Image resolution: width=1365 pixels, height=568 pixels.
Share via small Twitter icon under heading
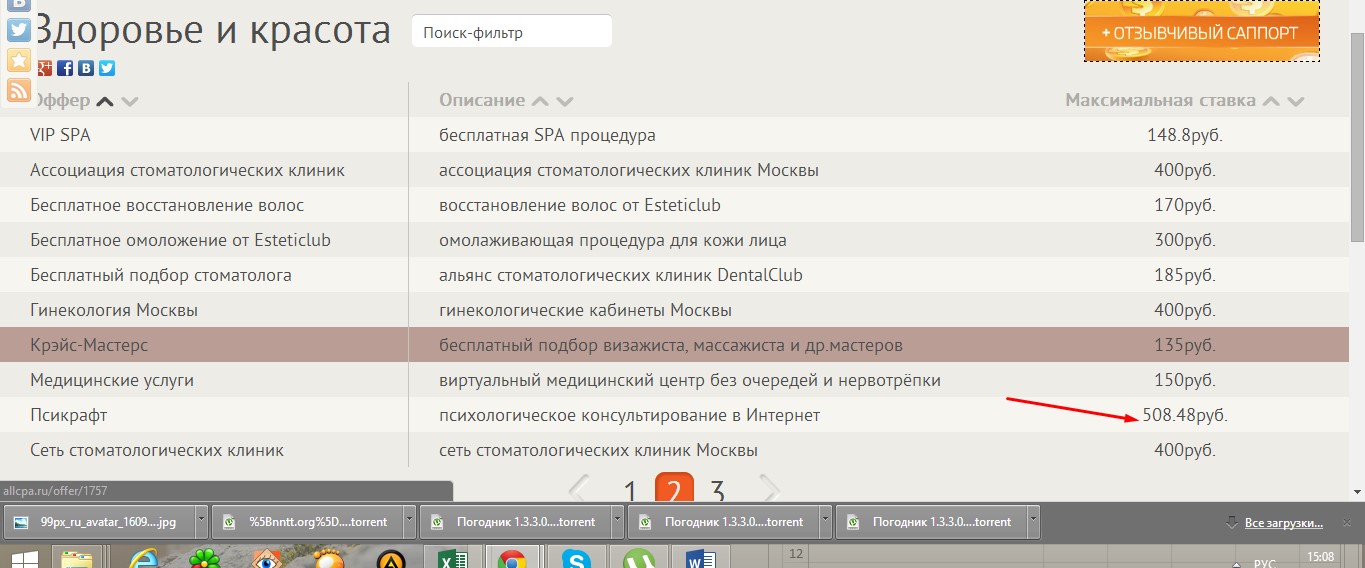point(107,68)
